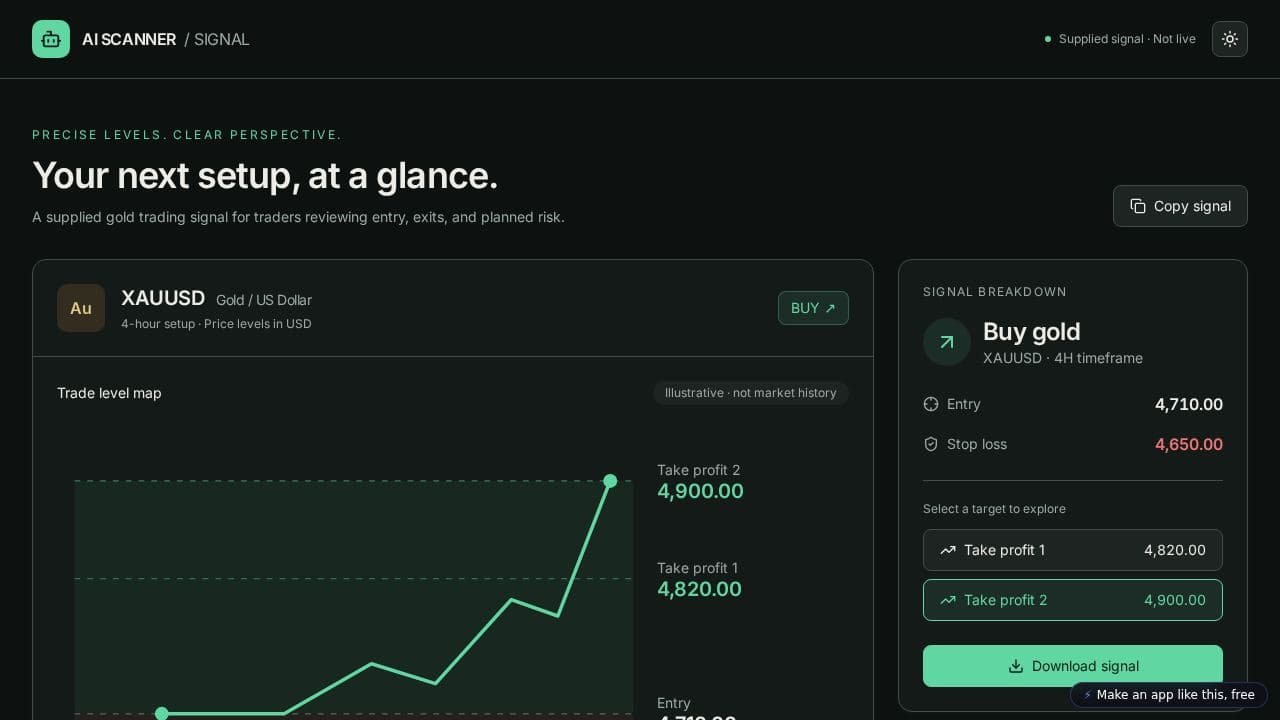The image size is (1280, 720).
Task: Click the copy icon in Copy signal
Action: click(1138, 206)
